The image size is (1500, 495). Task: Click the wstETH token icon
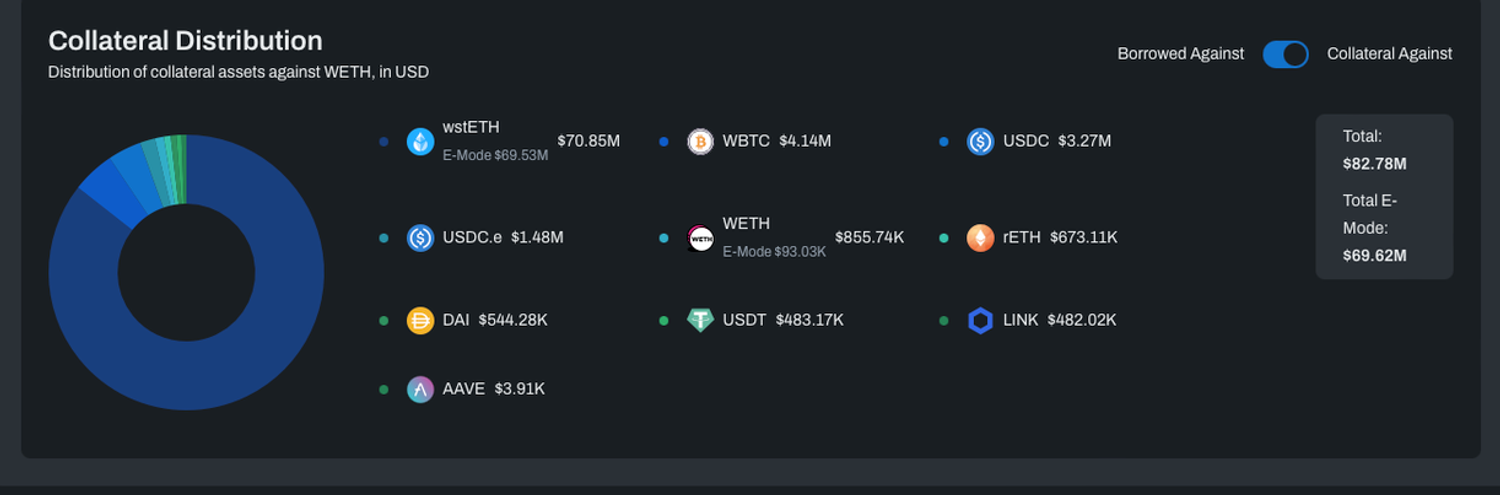420,141
